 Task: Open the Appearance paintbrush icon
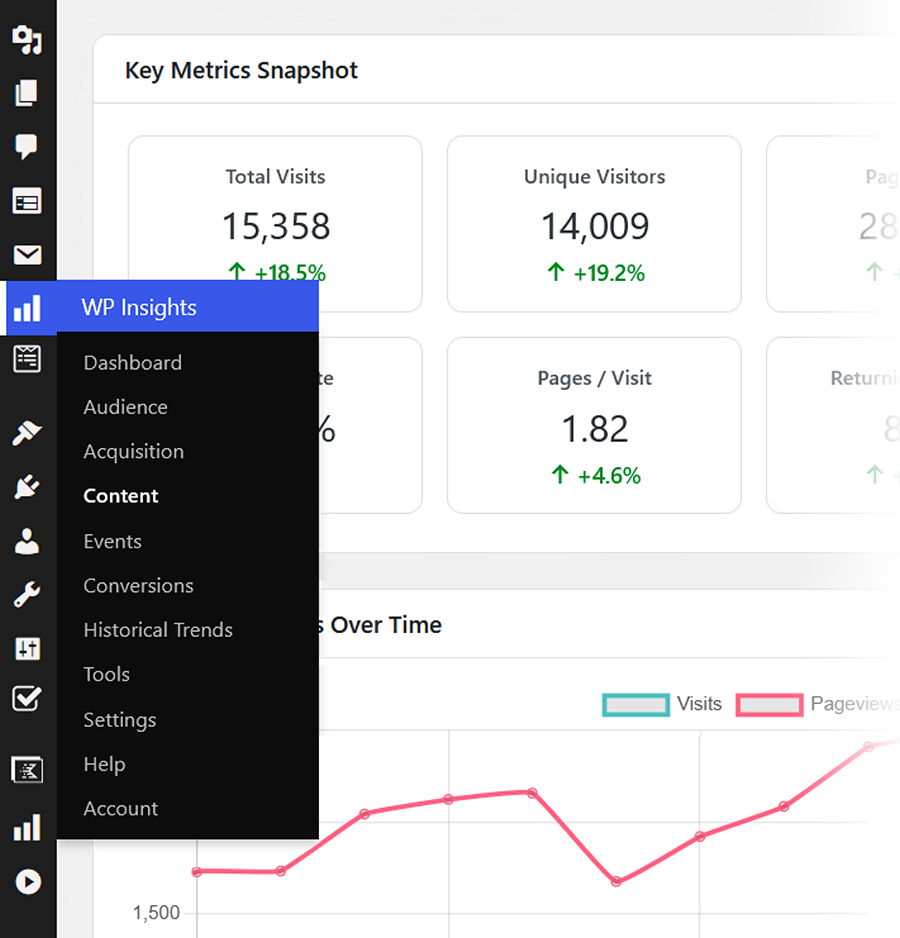(27, 433)
